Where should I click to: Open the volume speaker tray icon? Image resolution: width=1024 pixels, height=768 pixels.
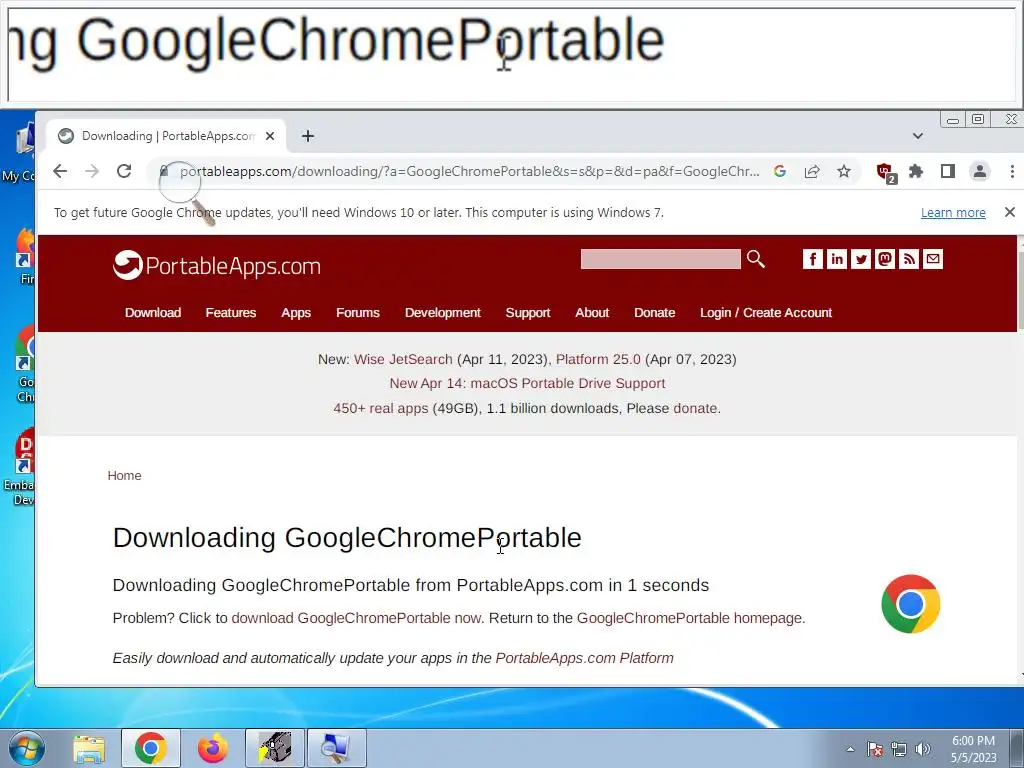point(922,749)
